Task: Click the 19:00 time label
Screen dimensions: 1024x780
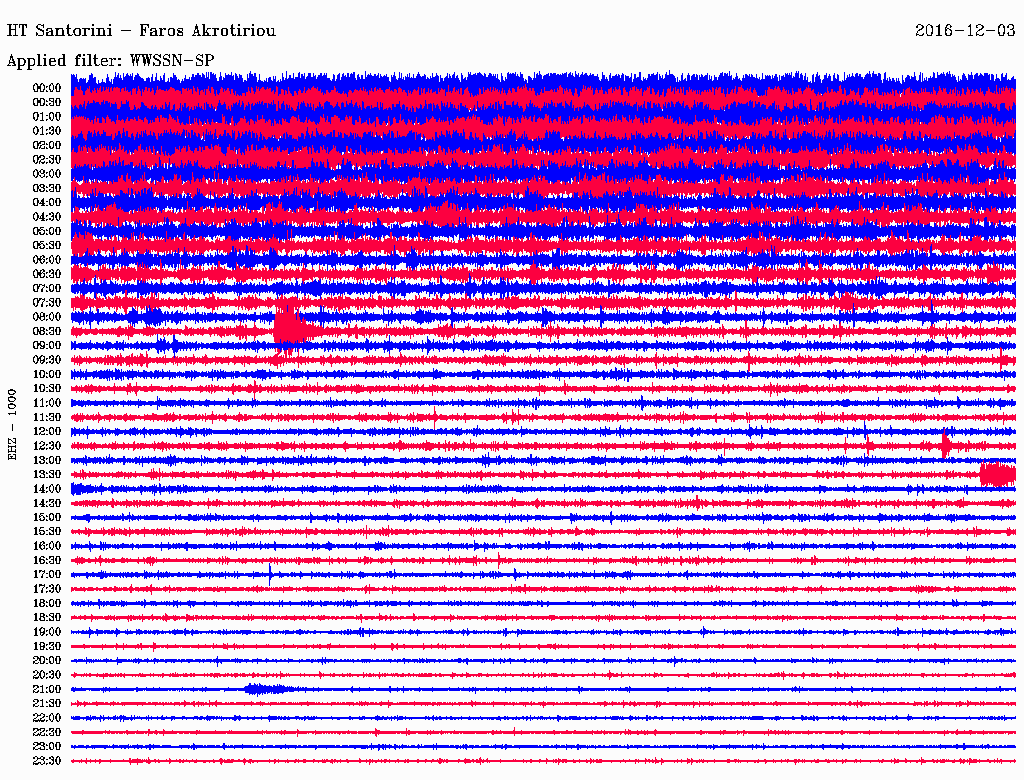Action: pyautogui.click(x=47, y=632)
